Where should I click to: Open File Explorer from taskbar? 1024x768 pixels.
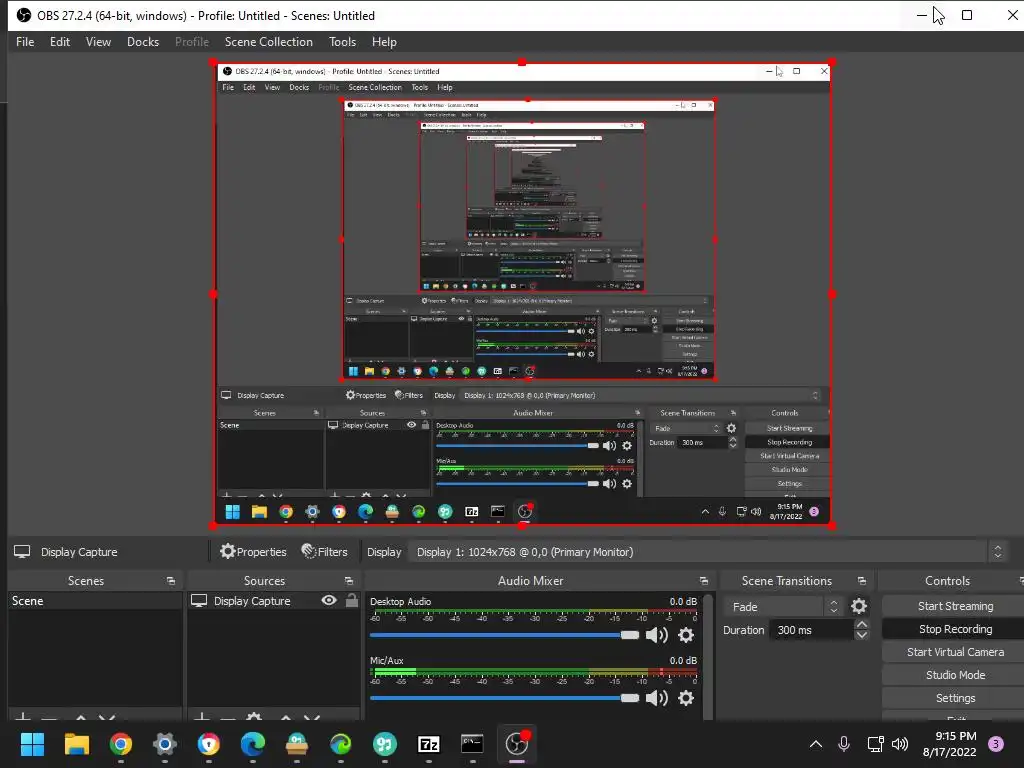[x=76, y=744]
